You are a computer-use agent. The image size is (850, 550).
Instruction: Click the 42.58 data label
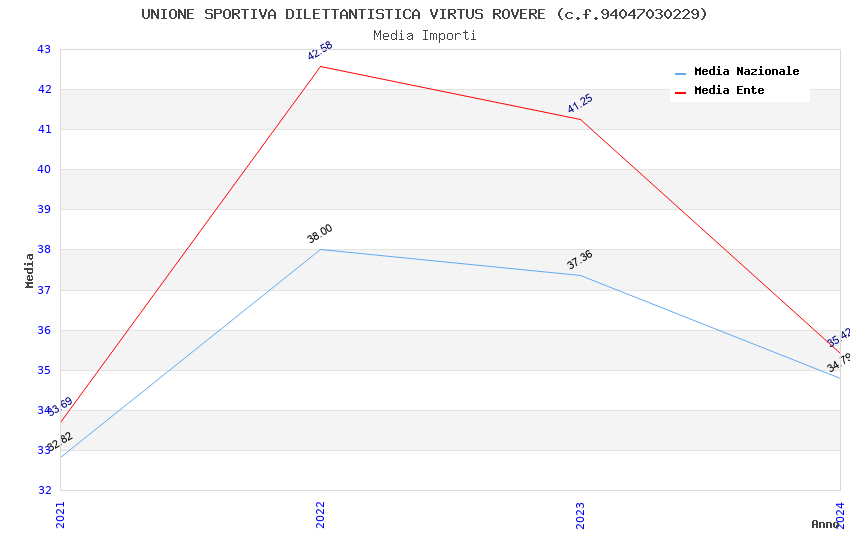(x=320, y=51)
